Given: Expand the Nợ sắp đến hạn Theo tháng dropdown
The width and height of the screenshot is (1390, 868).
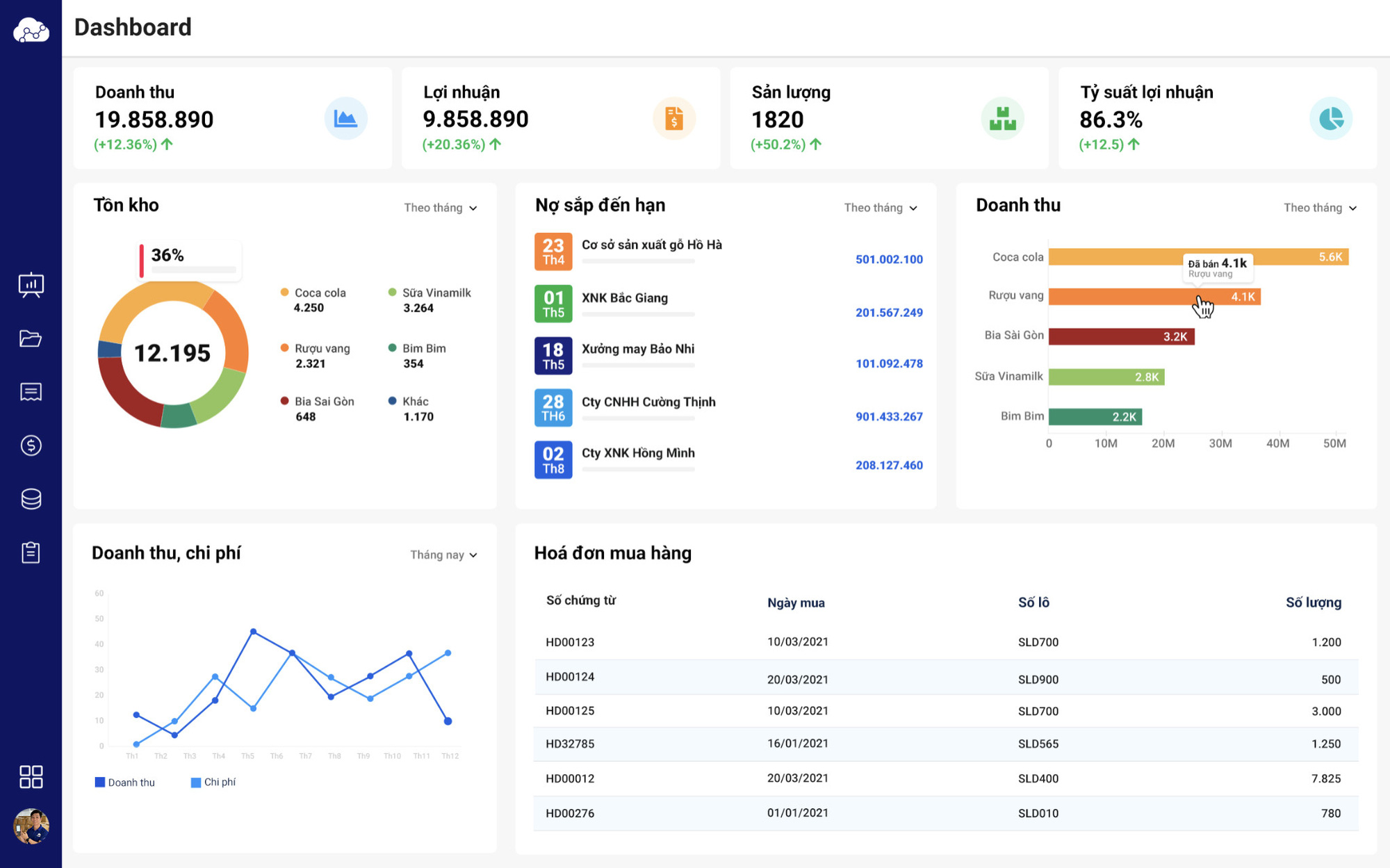Looking at the screenshot, I should coord(881,208).
